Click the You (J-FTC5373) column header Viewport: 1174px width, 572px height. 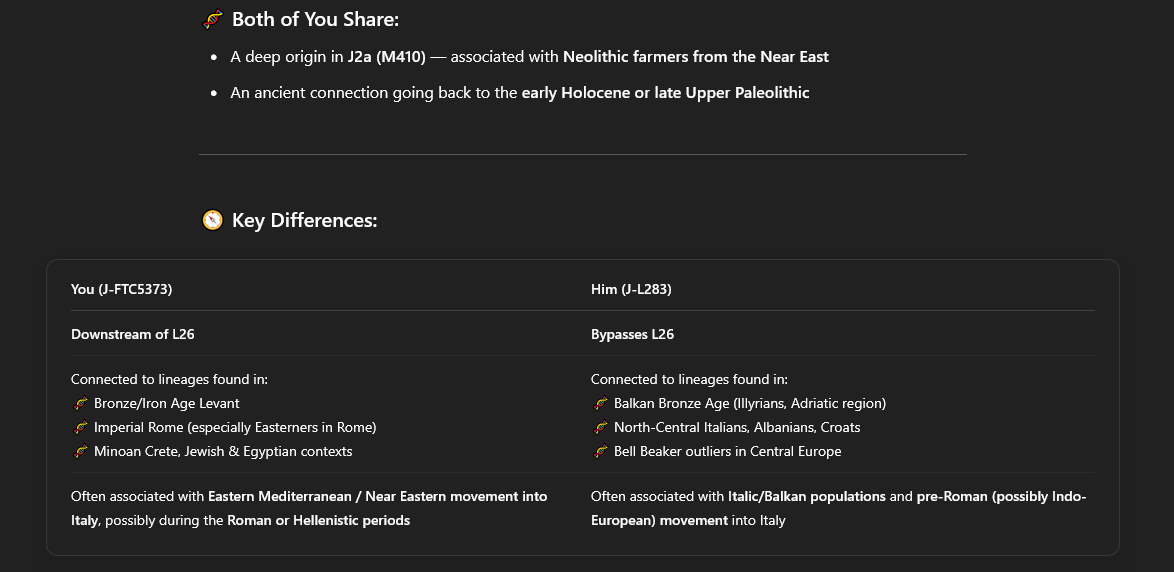pos(121,289)
